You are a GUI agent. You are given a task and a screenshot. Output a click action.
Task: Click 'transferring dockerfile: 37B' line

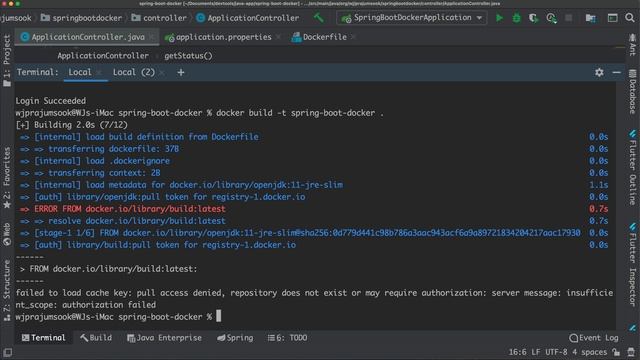(99, 149)
